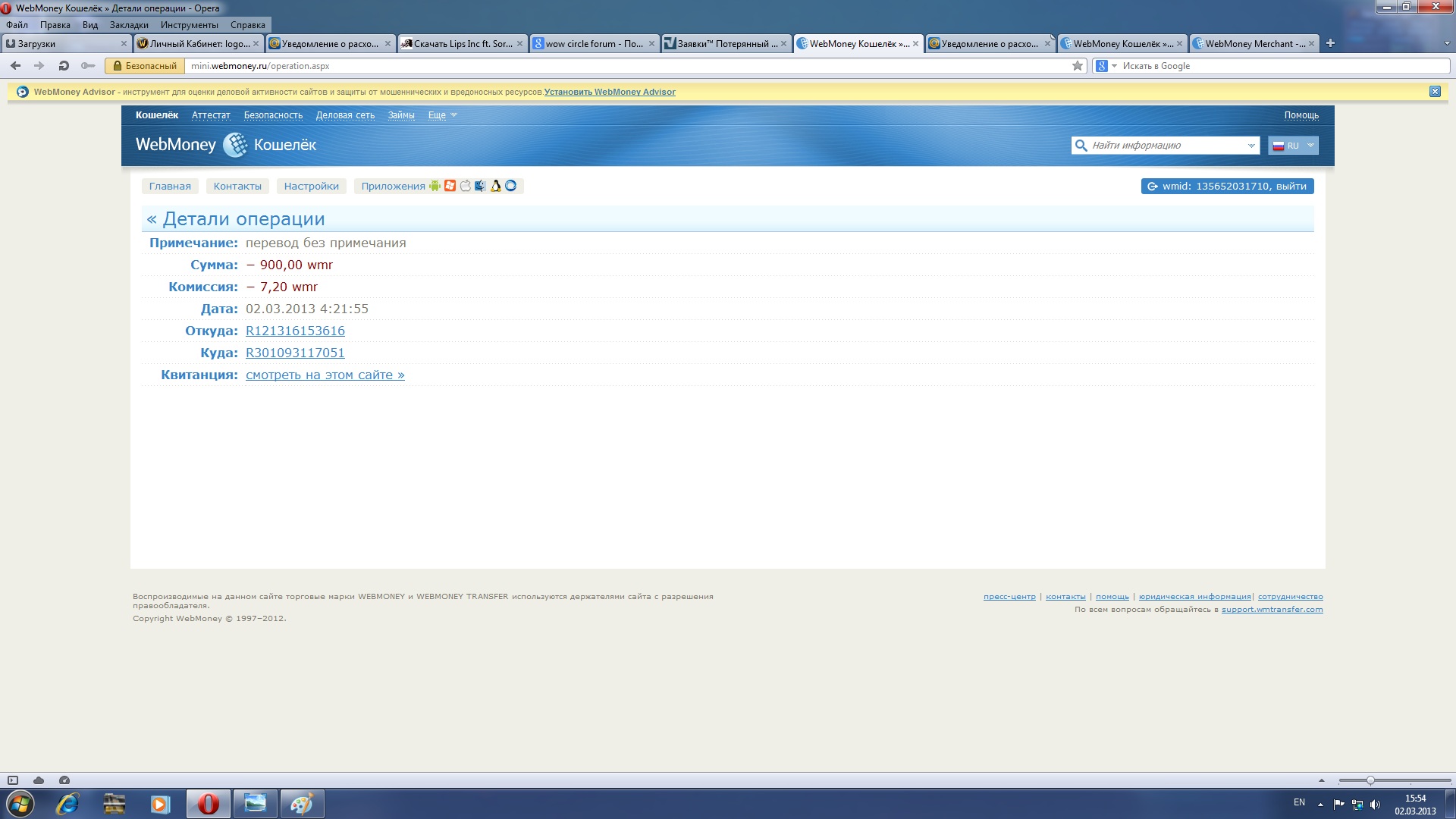Viewport: 1456px width, 819px height.
Task: Switch to the Загрузки tab
Action: [x=66, y=43]
